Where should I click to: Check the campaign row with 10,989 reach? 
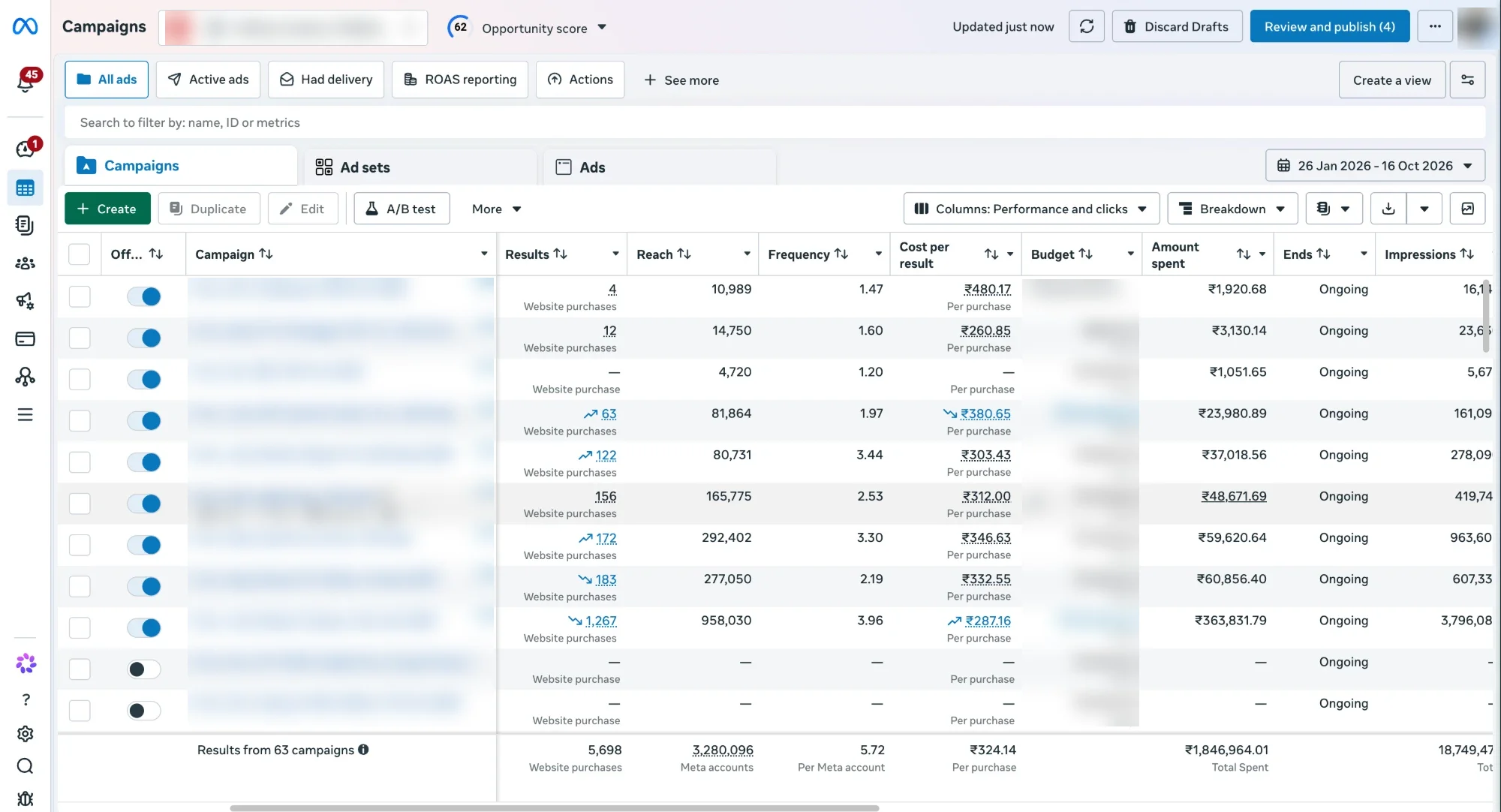pos(79,296)
